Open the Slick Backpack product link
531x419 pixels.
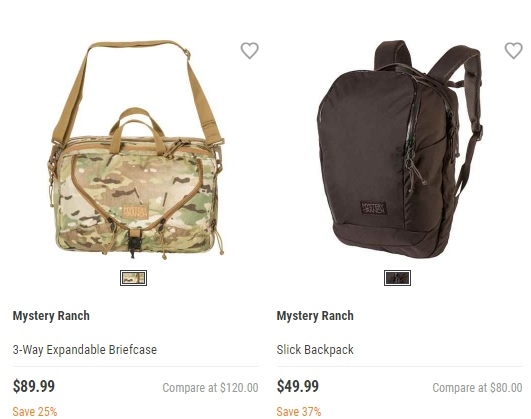point(315,350)
